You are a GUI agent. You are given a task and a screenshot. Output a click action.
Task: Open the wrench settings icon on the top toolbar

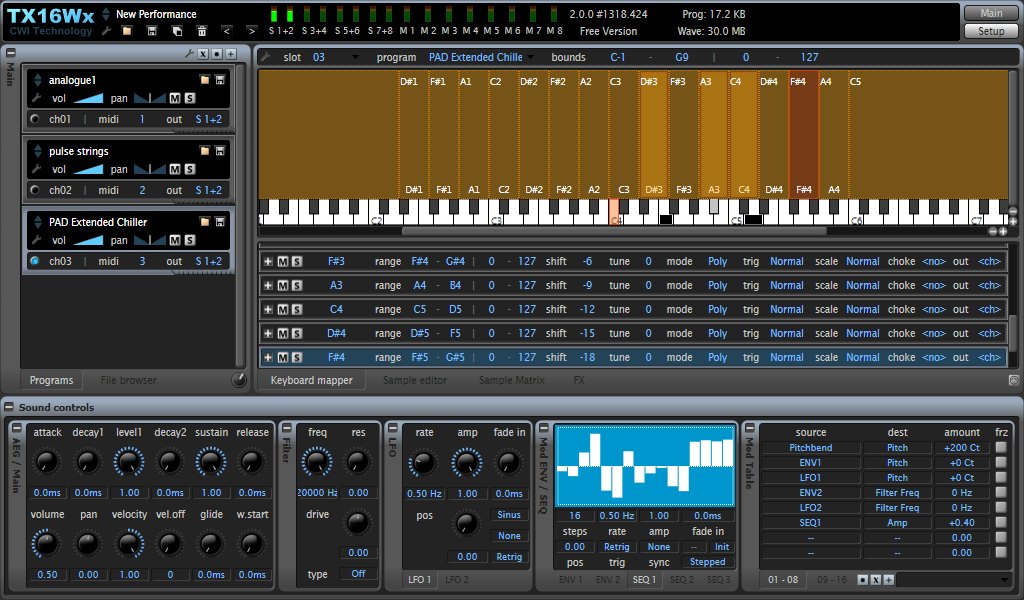tap(107, 31)
